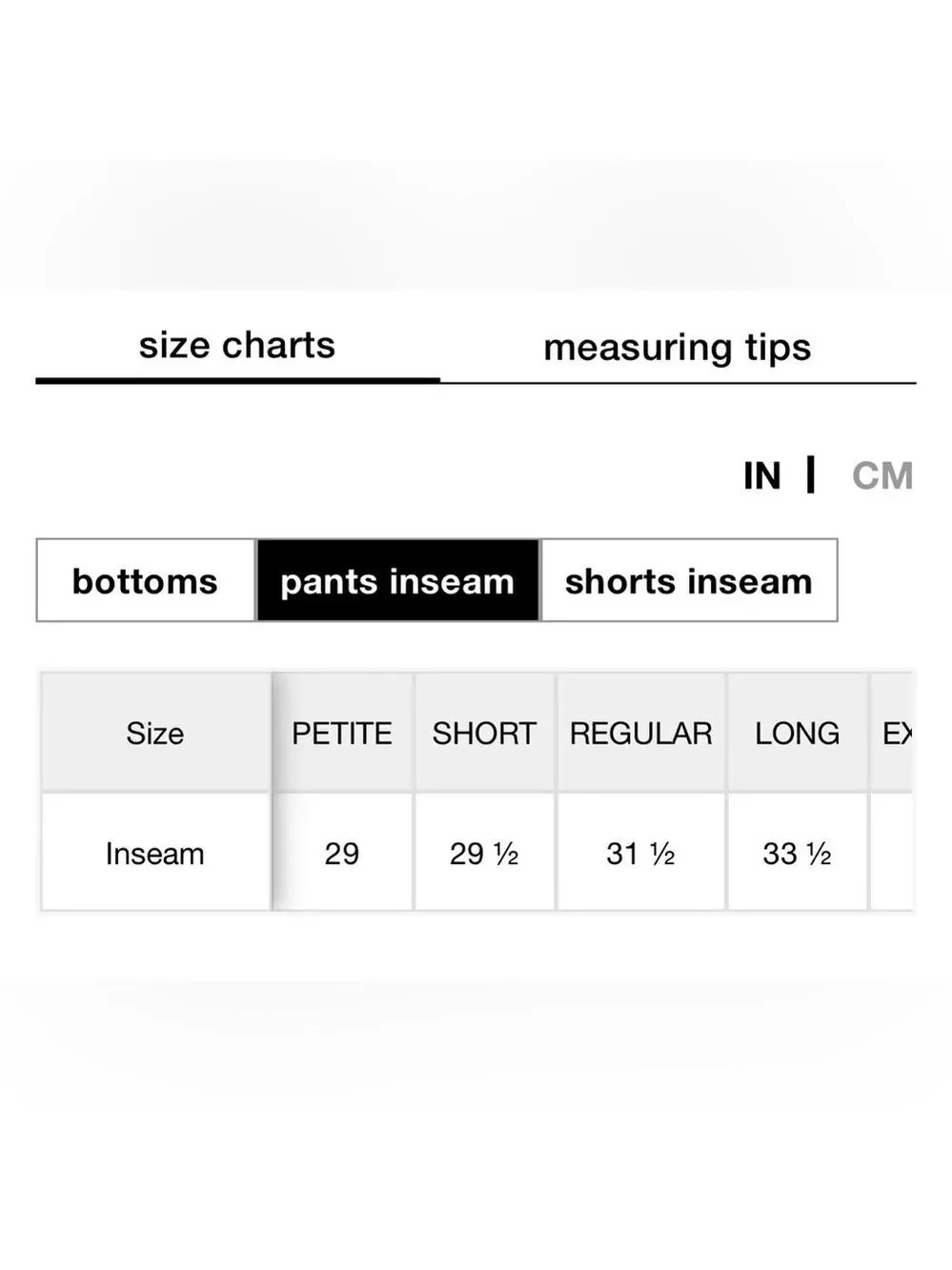Click the Inseam row label
Image resolution: width=952 pixels, height=1270 pixels.
155,853
